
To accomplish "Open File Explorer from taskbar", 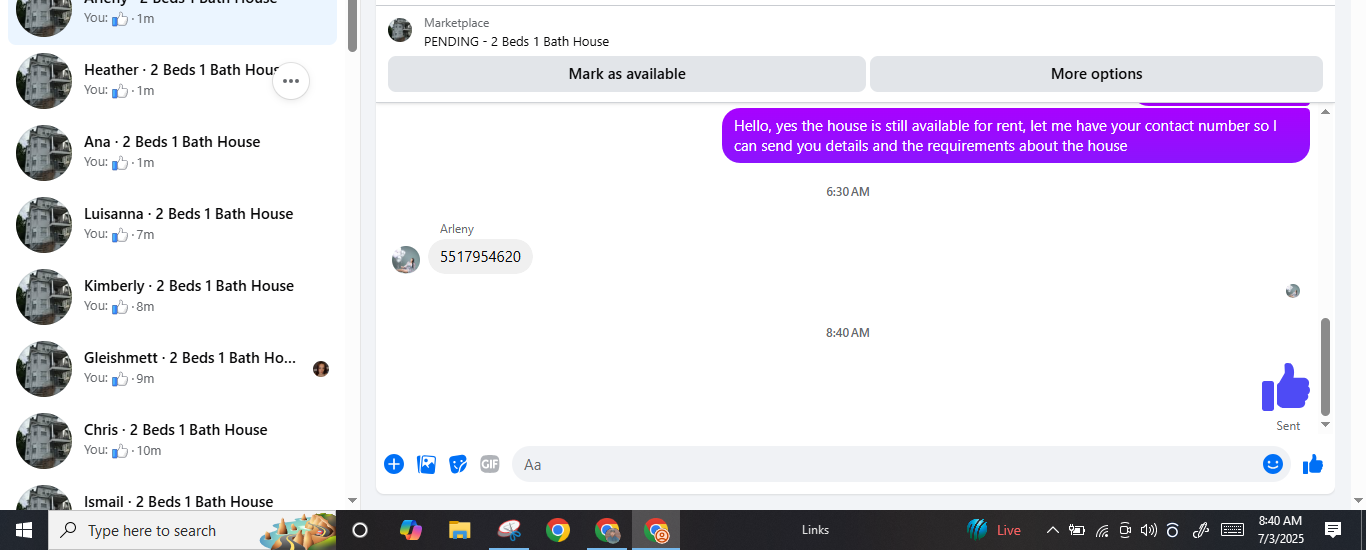I will (x=459, y=530).
